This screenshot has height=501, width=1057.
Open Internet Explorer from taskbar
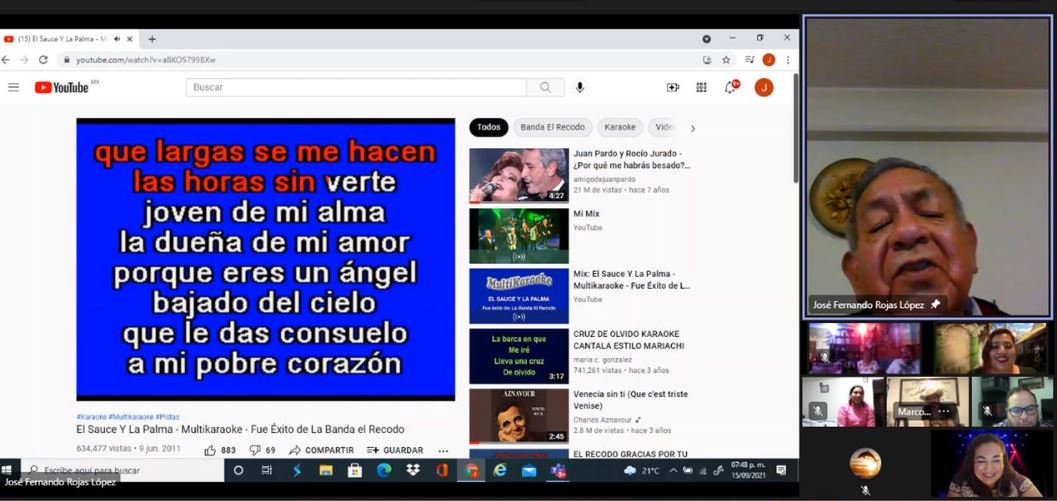point(500,471)
